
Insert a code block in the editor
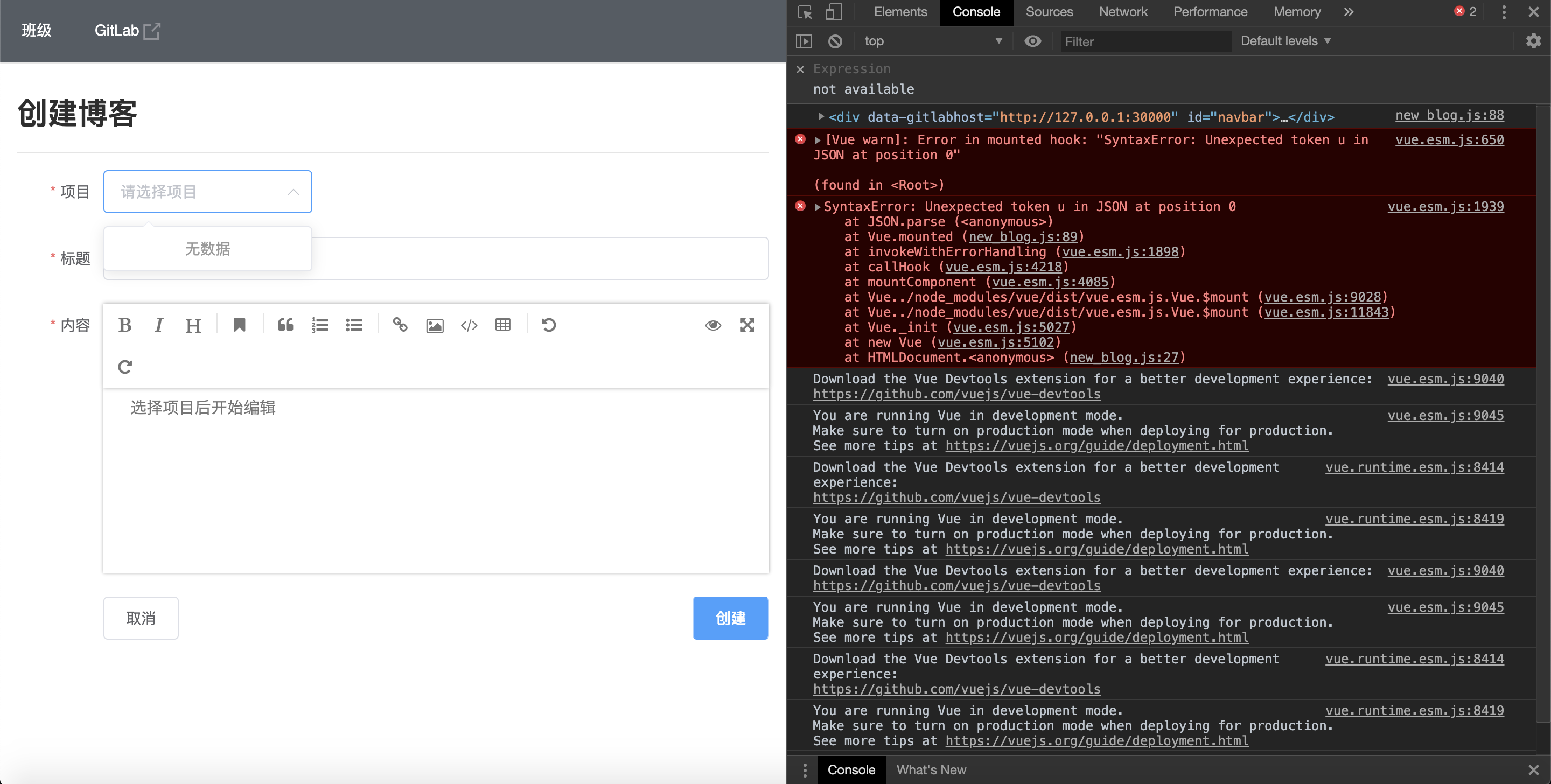click(x=469, y=325)
